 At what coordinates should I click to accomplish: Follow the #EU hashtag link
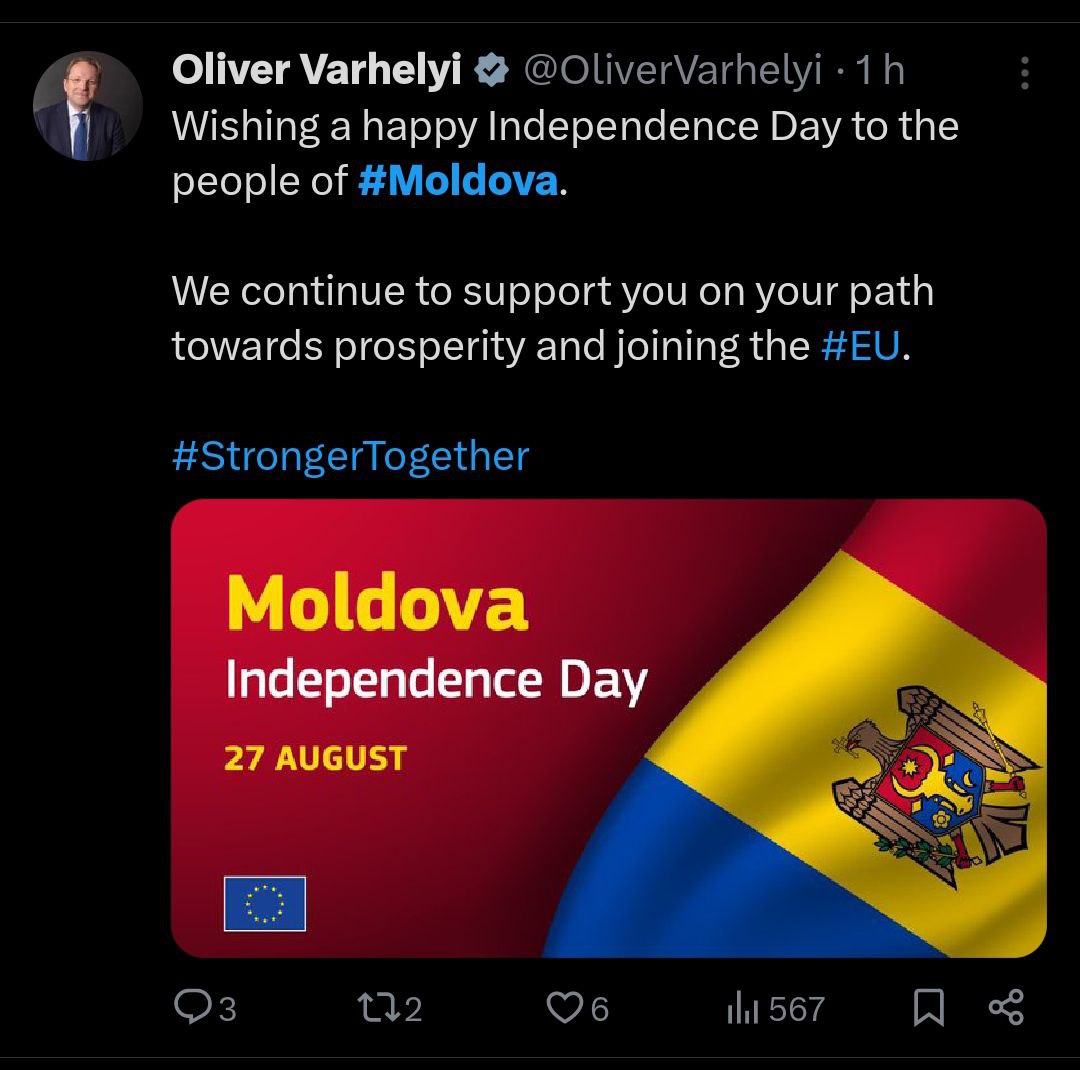click(860, 346)
